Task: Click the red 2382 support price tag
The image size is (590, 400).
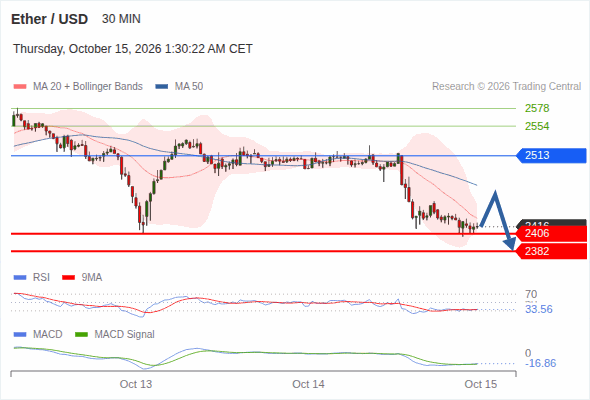Action: (551, 251)
